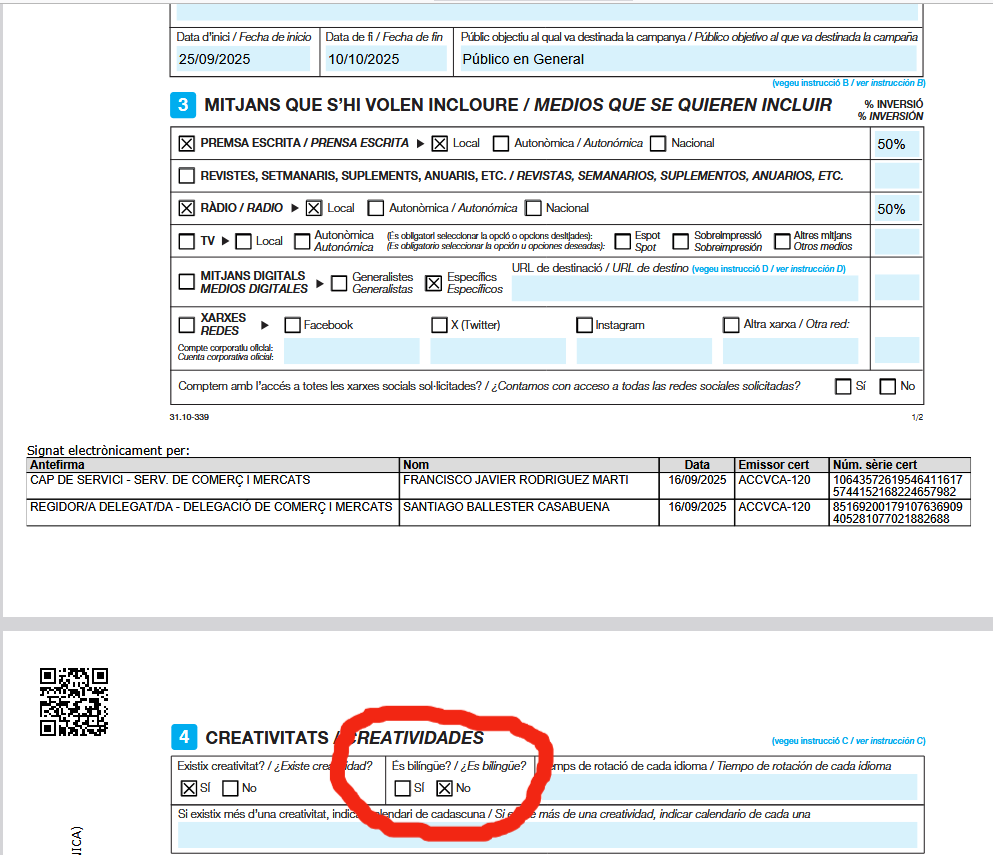Click the Data d'inici date field
Viewport: 993px width, 855px height.
pyautogui.click(x=244, y=59)
